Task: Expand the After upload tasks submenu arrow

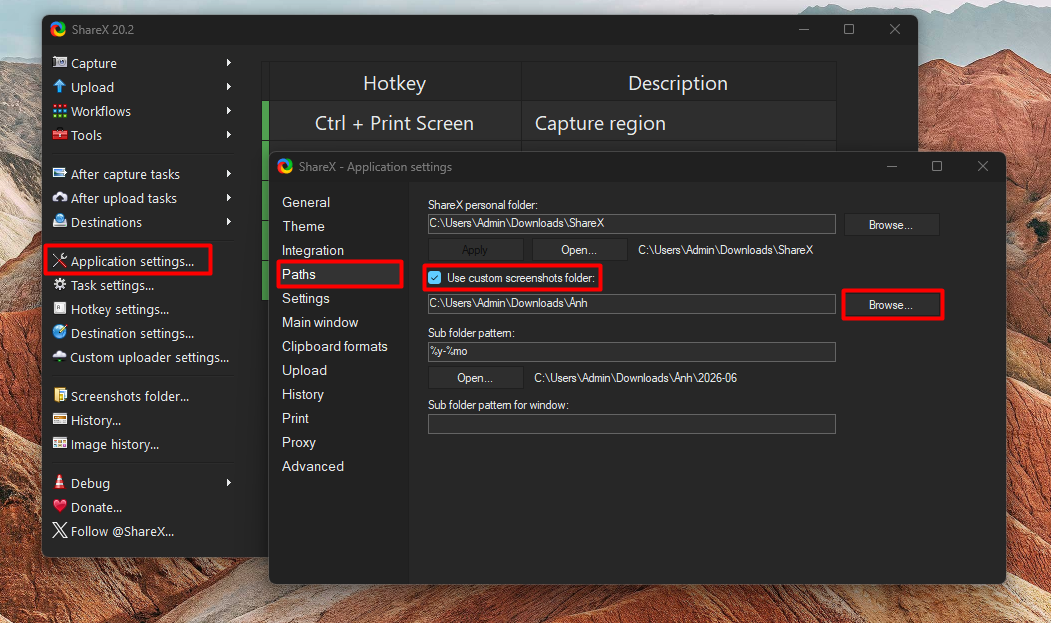Action: 229,198
